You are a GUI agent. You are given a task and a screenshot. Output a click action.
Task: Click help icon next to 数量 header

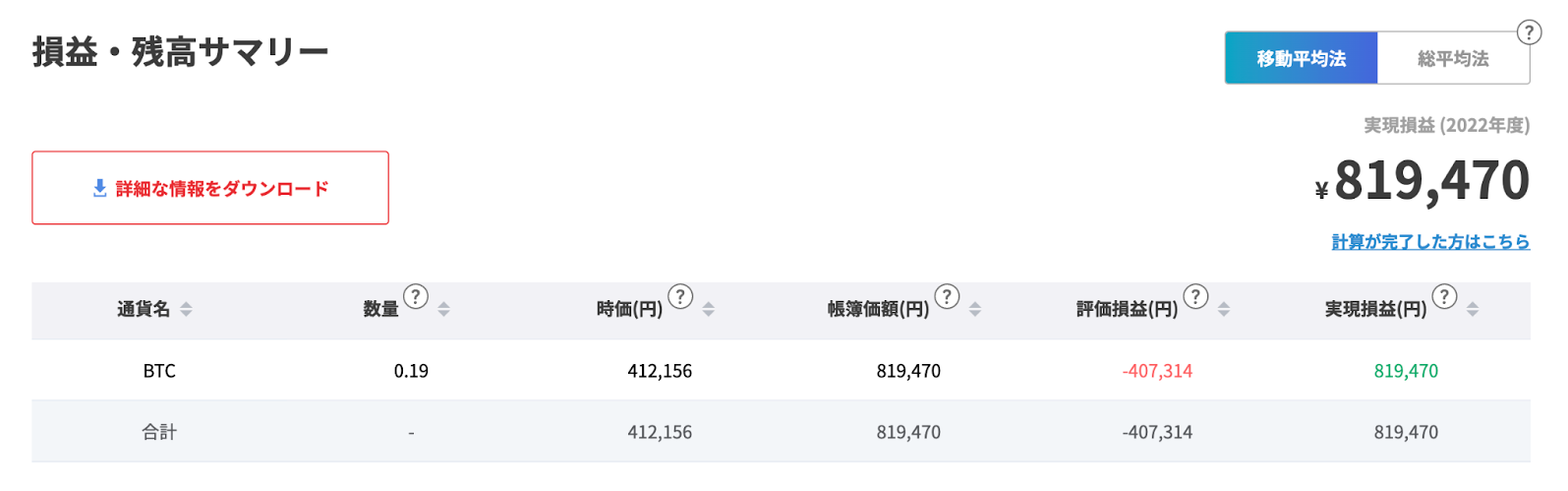(x=416, y=296)
